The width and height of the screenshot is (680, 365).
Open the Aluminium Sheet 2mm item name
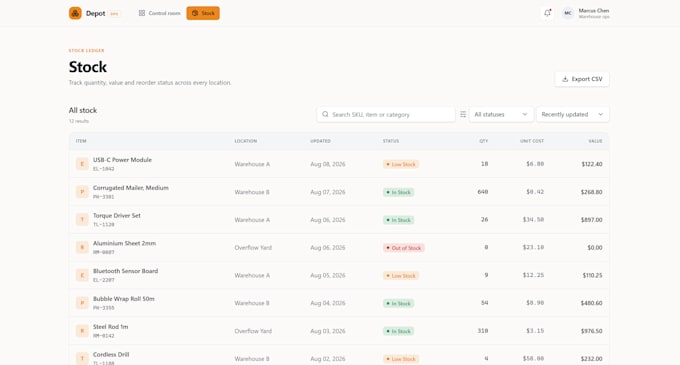(x=124, y=243)
